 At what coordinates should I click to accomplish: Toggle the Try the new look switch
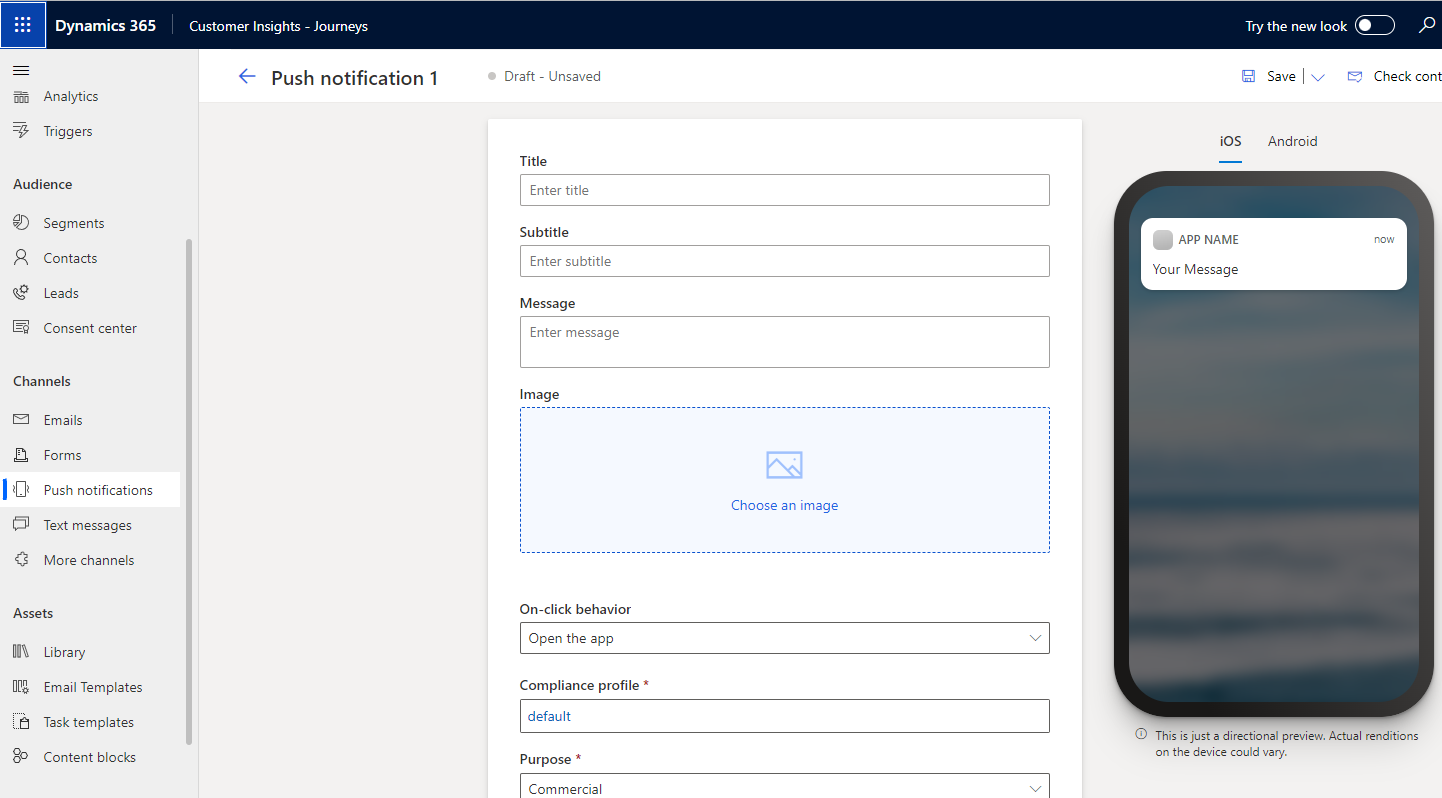[x=1374, y=26]
